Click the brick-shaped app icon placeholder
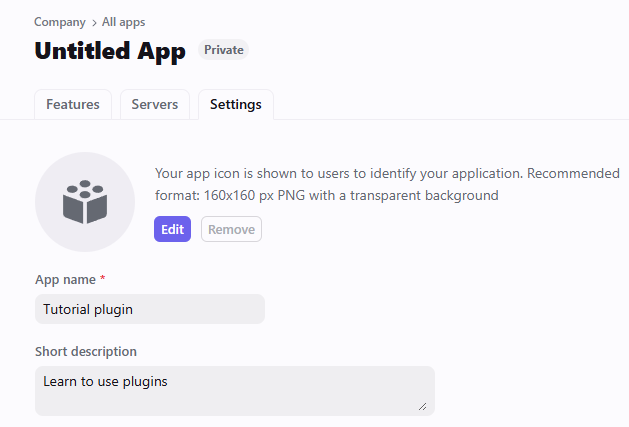This screenshot has height=427, width=629. [x=85, y=202]
